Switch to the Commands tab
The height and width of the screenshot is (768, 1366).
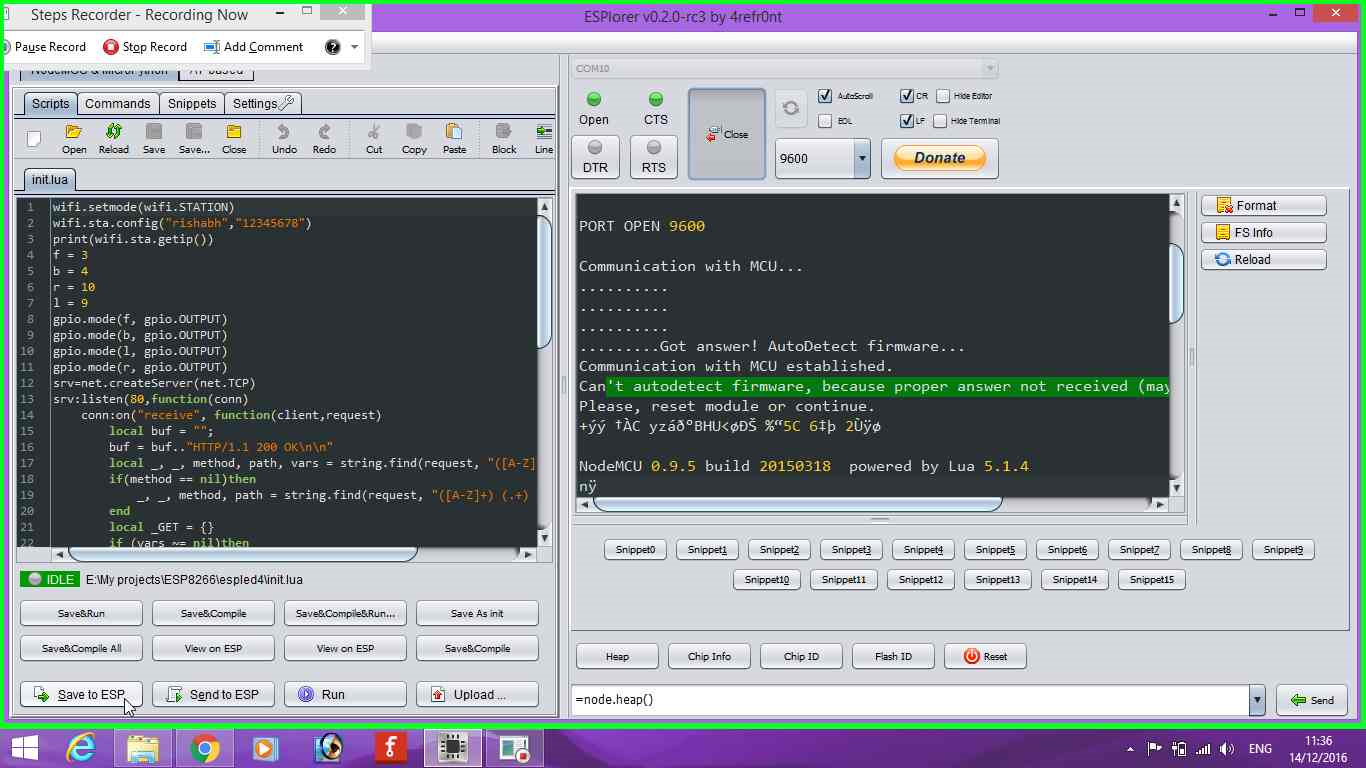coord(117,103)
